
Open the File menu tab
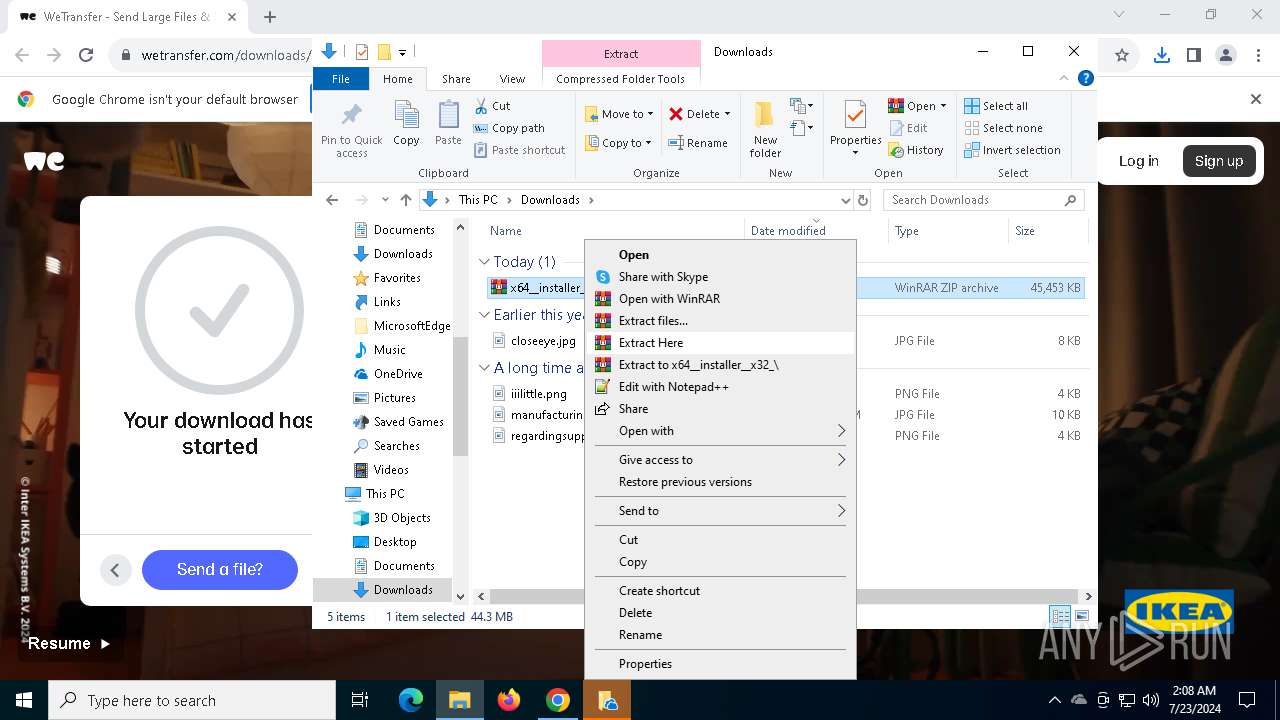point(341,79)
